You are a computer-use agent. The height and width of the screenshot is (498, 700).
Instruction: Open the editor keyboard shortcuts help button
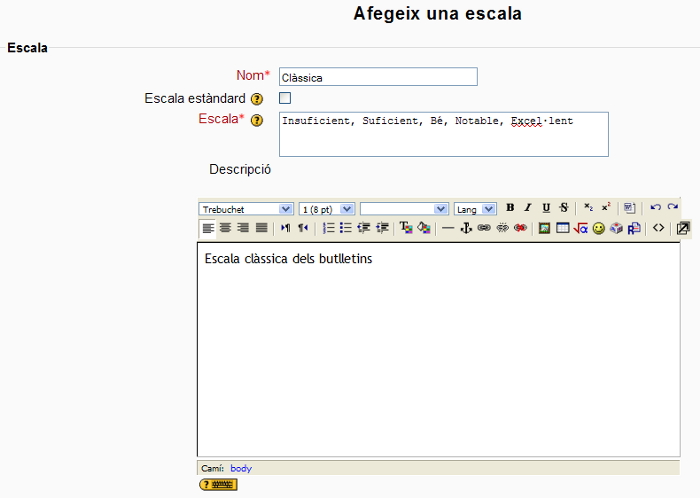pos(218,484)
